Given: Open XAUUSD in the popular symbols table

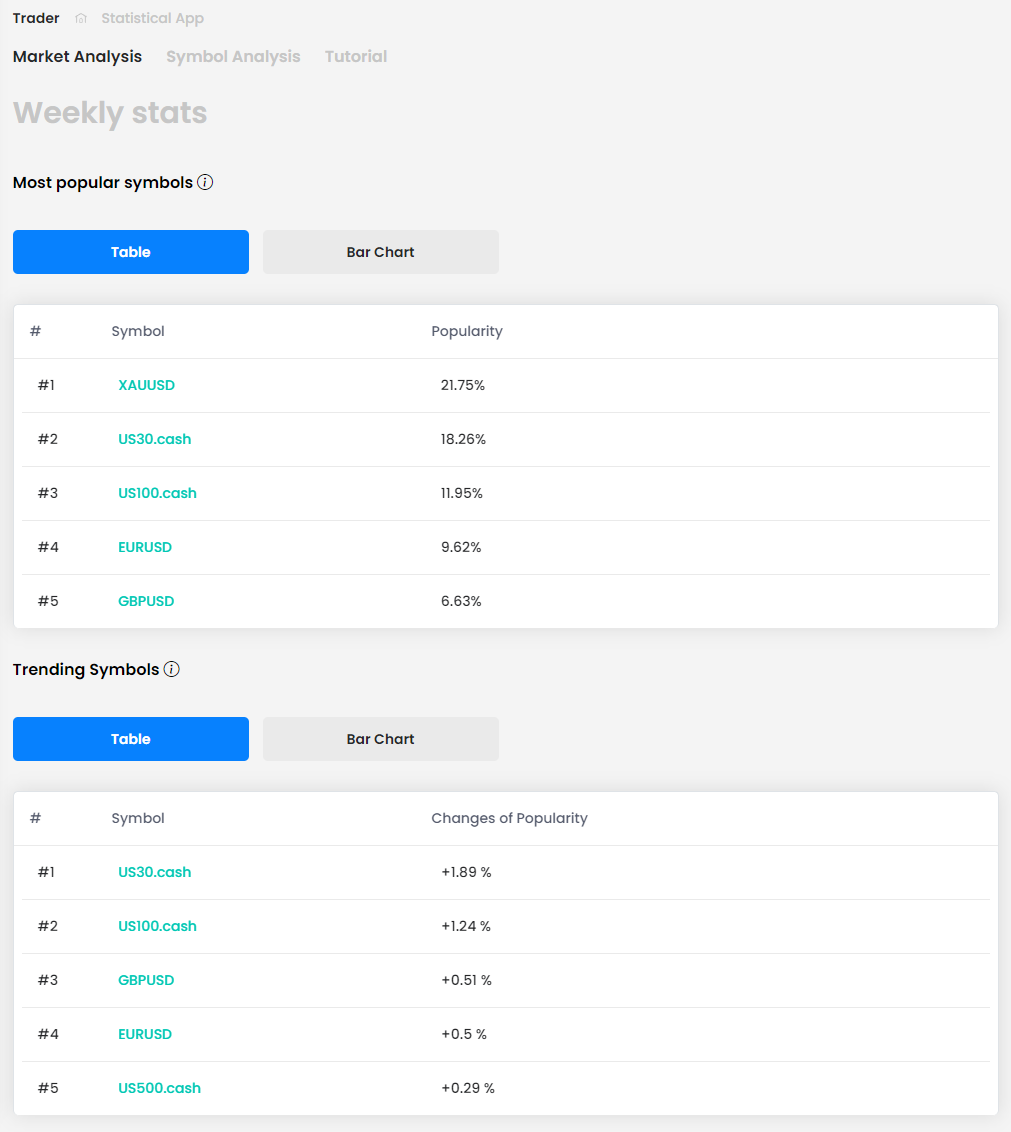Looking at the screenshot, I should click(146, 385).
